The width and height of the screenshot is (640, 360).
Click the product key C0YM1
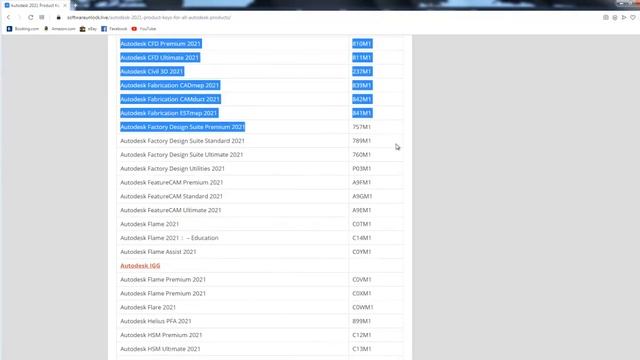point(362,252)
